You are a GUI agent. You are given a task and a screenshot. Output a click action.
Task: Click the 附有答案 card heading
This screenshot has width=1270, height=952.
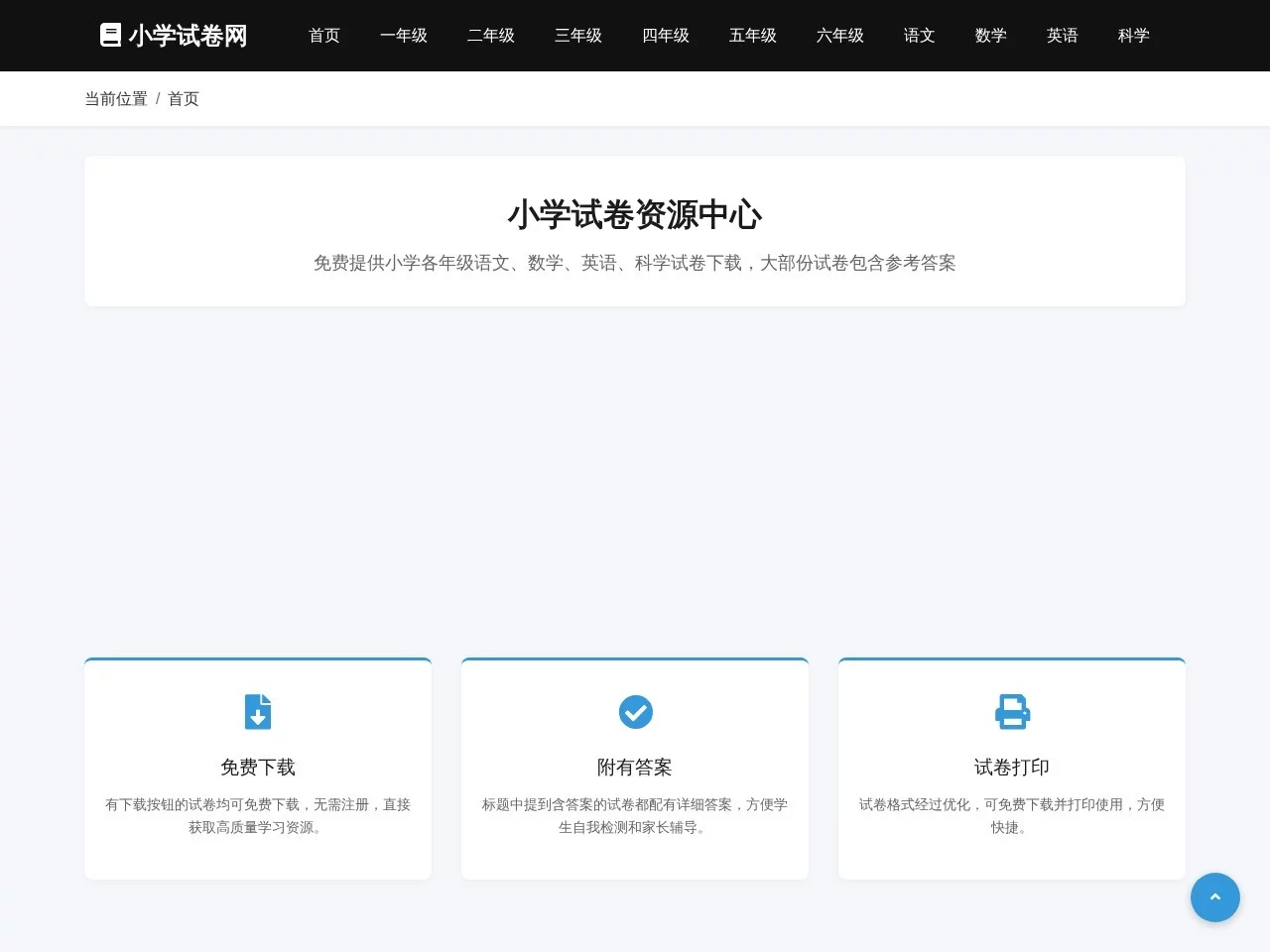[635, 766]
